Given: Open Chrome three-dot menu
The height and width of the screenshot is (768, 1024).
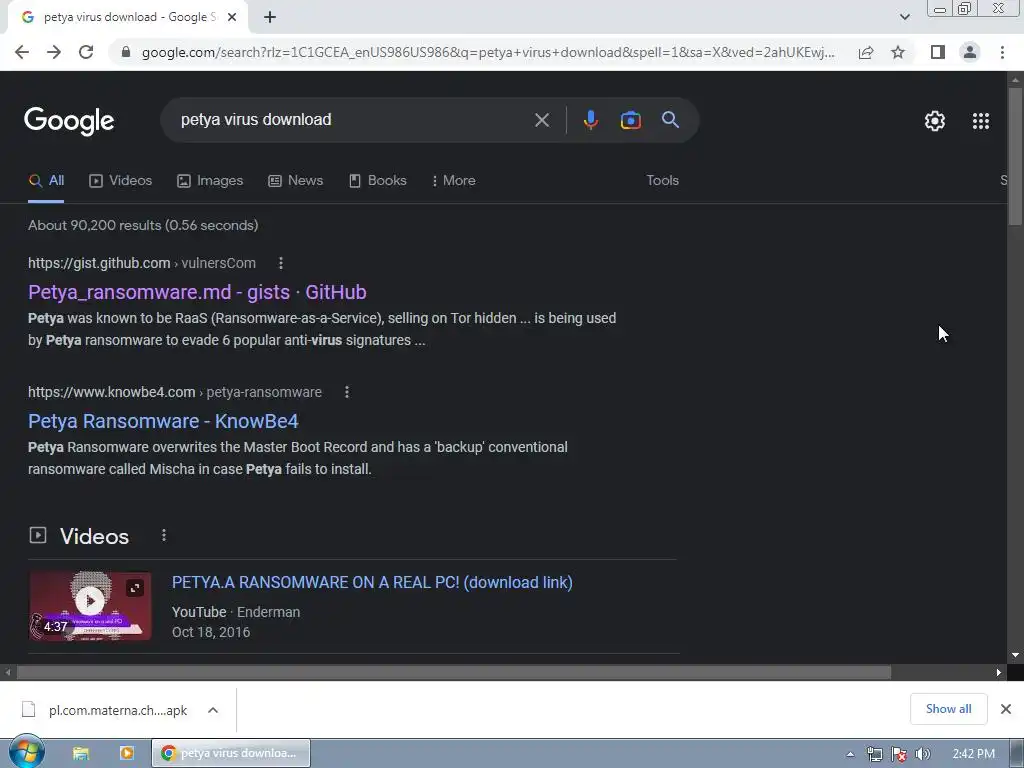Looking at the screenshot, I should (1002, 52).
